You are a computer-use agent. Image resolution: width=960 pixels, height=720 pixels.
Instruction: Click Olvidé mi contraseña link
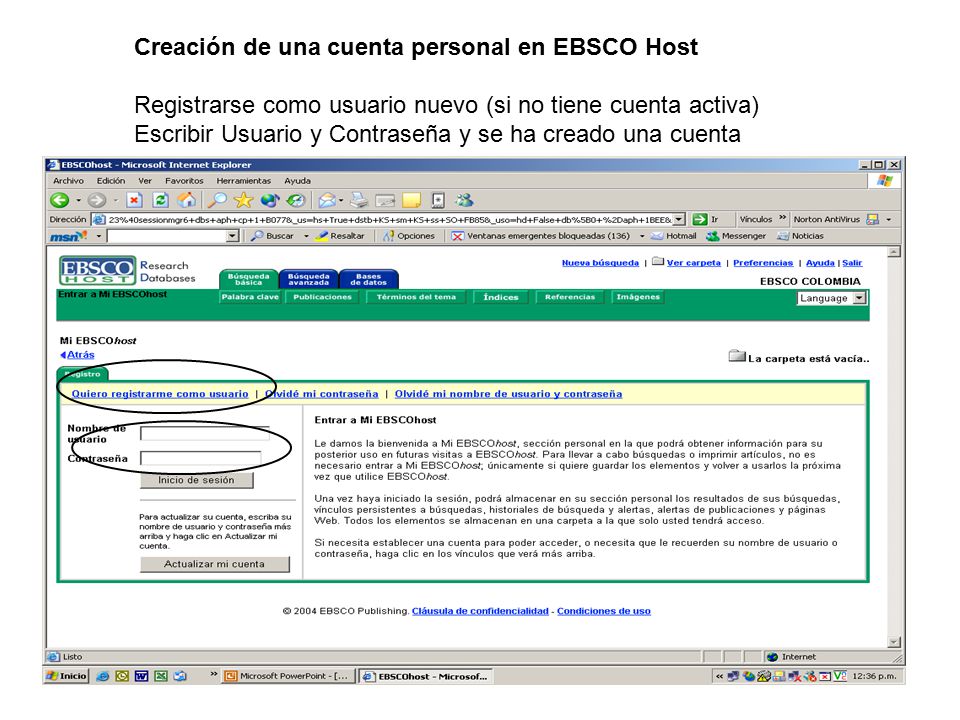(x=321, y=394)
